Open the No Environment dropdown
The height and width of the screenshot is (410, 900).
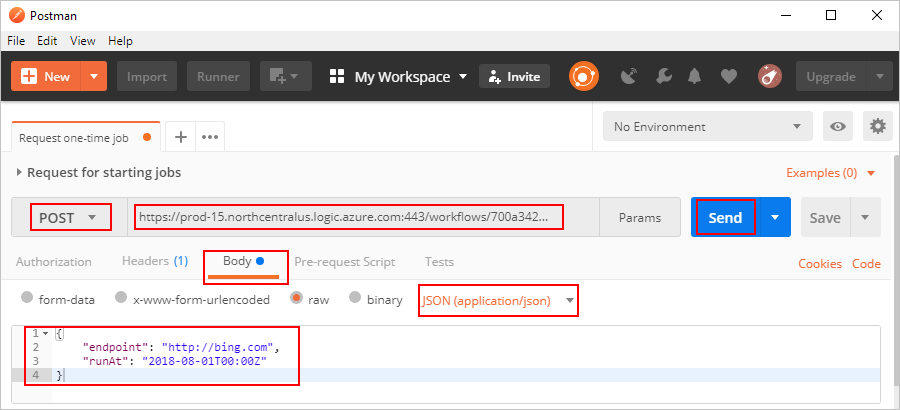pyautogui.click(x=708, y=126)
